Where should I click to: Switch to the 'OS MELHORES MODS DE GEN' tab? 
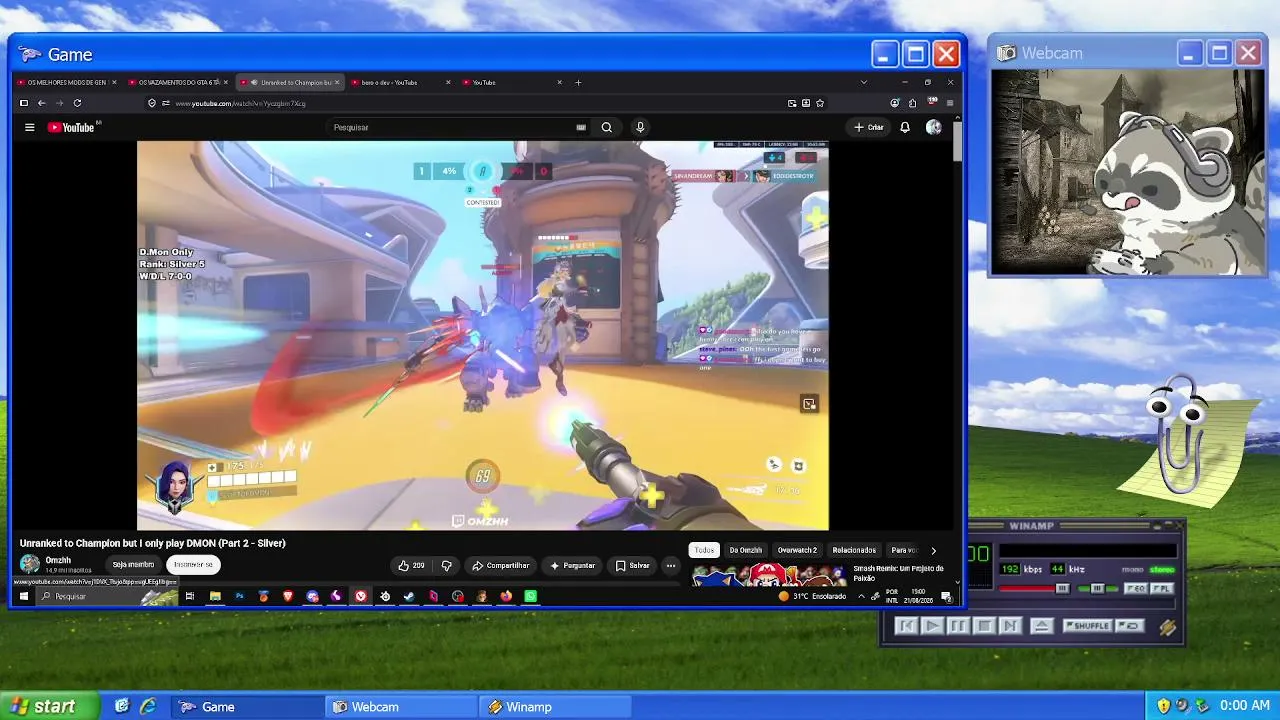tap(68, 82)
